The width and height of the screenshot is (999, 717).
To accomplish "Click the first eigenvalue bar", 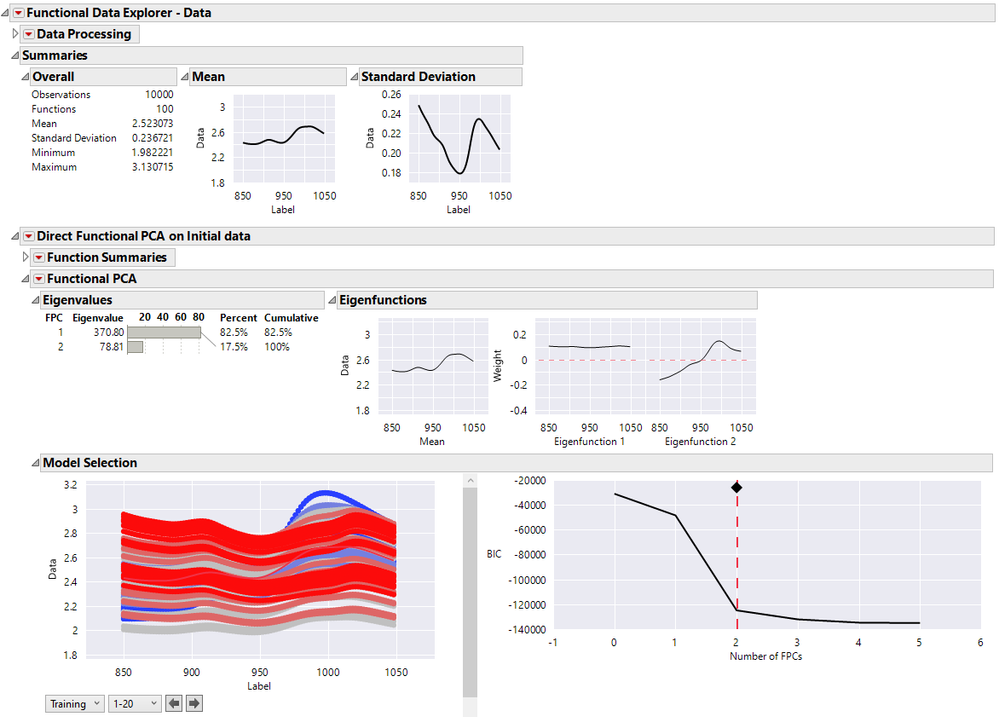I will (164, 333).
